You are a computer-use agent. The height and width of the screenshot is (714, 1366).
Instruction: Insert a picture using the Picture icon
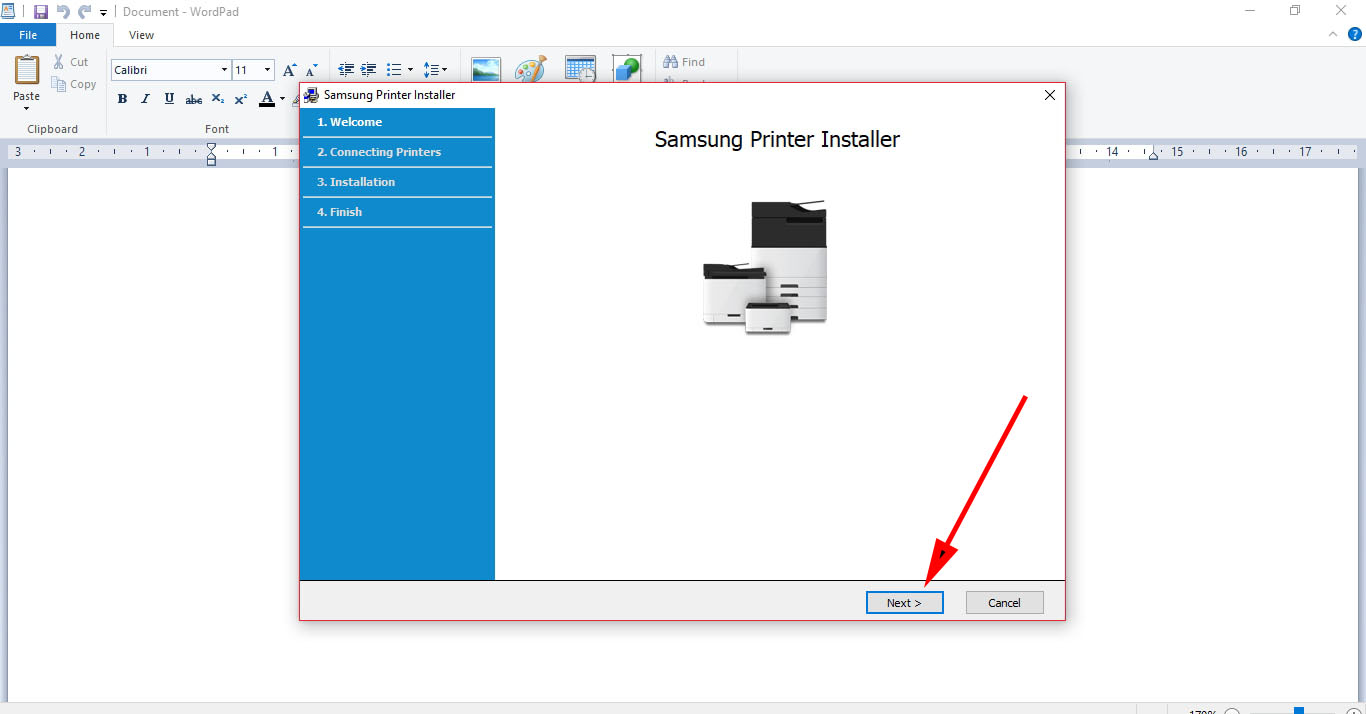pyautogui.click(x=486, y=68)
